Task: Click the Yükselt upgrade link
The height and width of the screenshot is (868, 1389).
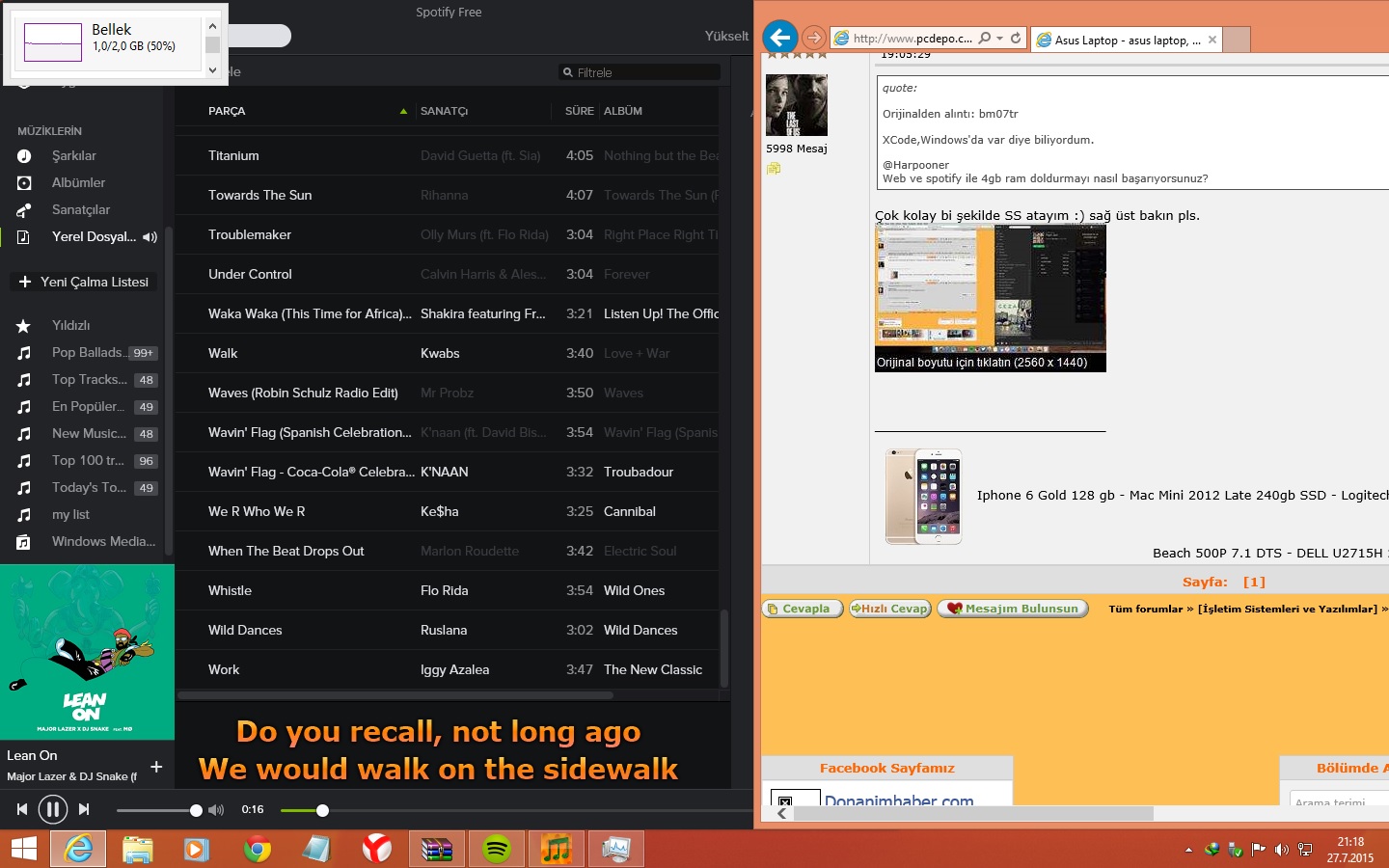Action: [726, 36]
